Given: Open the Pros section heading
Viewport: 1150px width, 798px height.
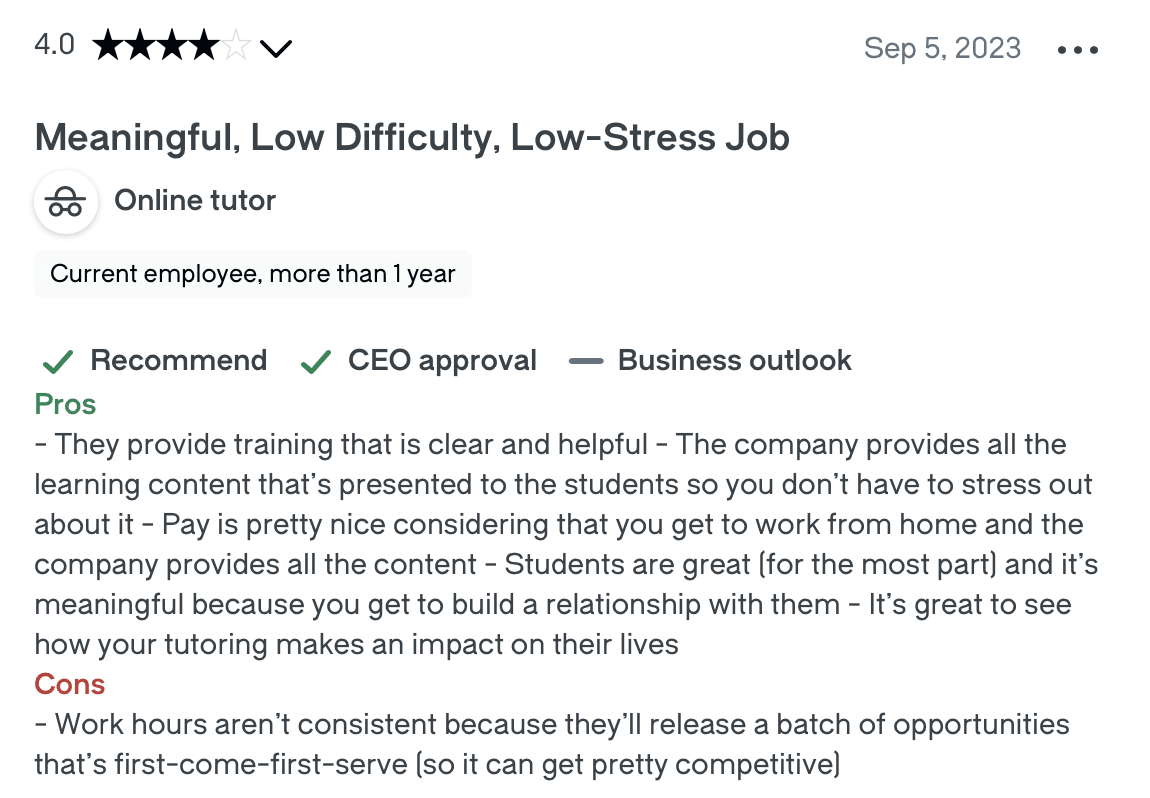Looking at the screenshot, I should pyautogui.click(x=64, y=404).
